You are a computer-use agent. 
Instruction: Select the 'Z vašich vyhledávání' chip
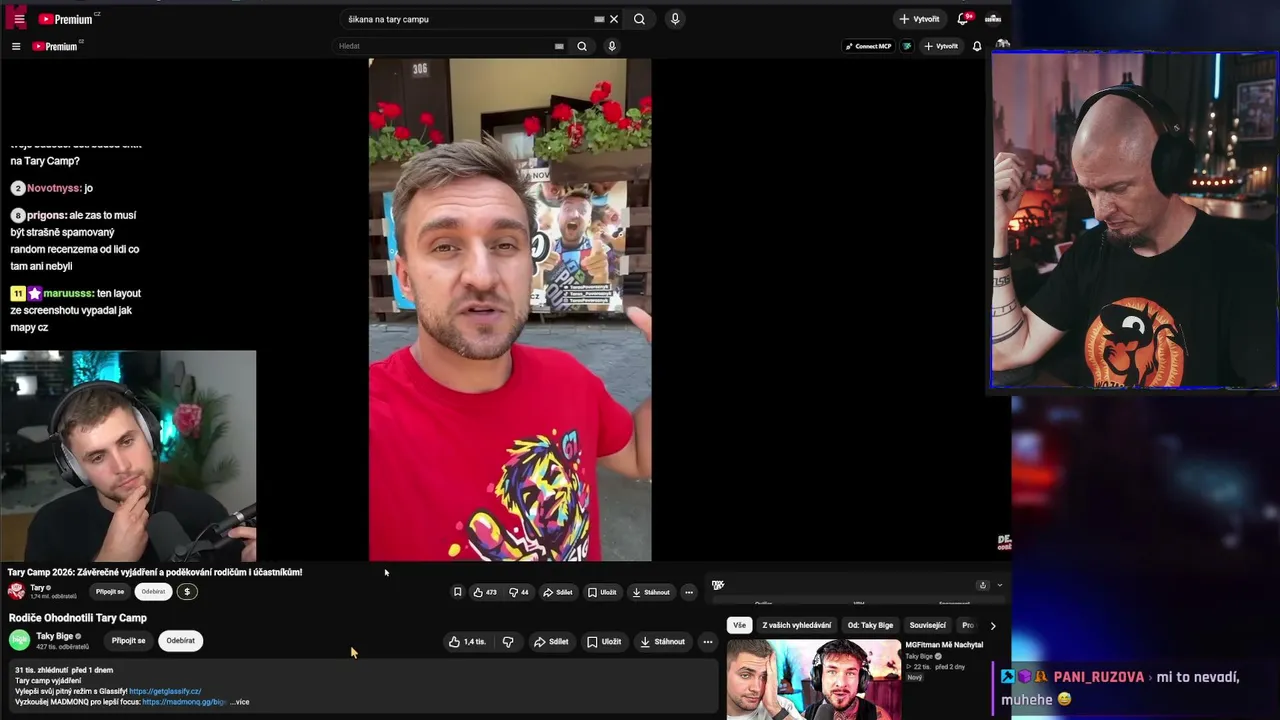tap(796, 625)
